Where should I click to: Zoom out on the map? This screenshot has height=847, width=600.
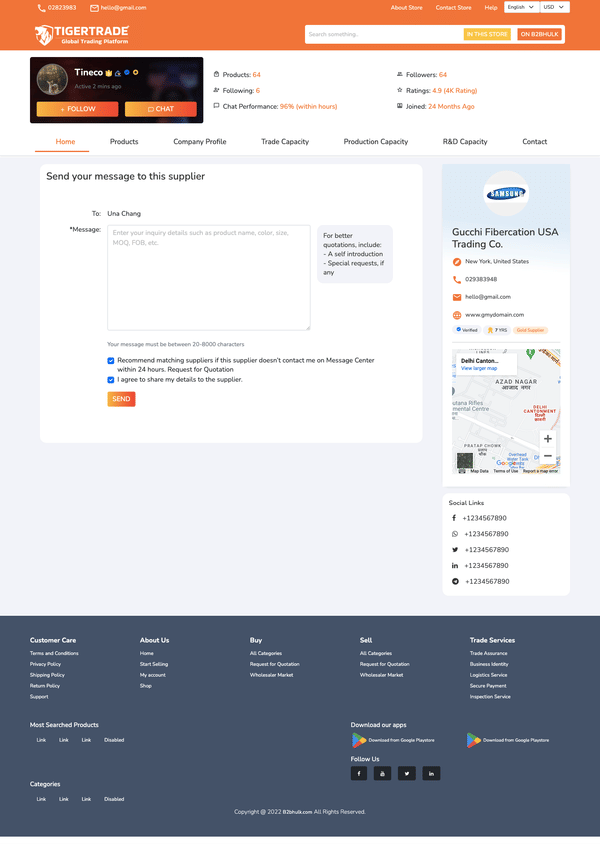[548, 456]
